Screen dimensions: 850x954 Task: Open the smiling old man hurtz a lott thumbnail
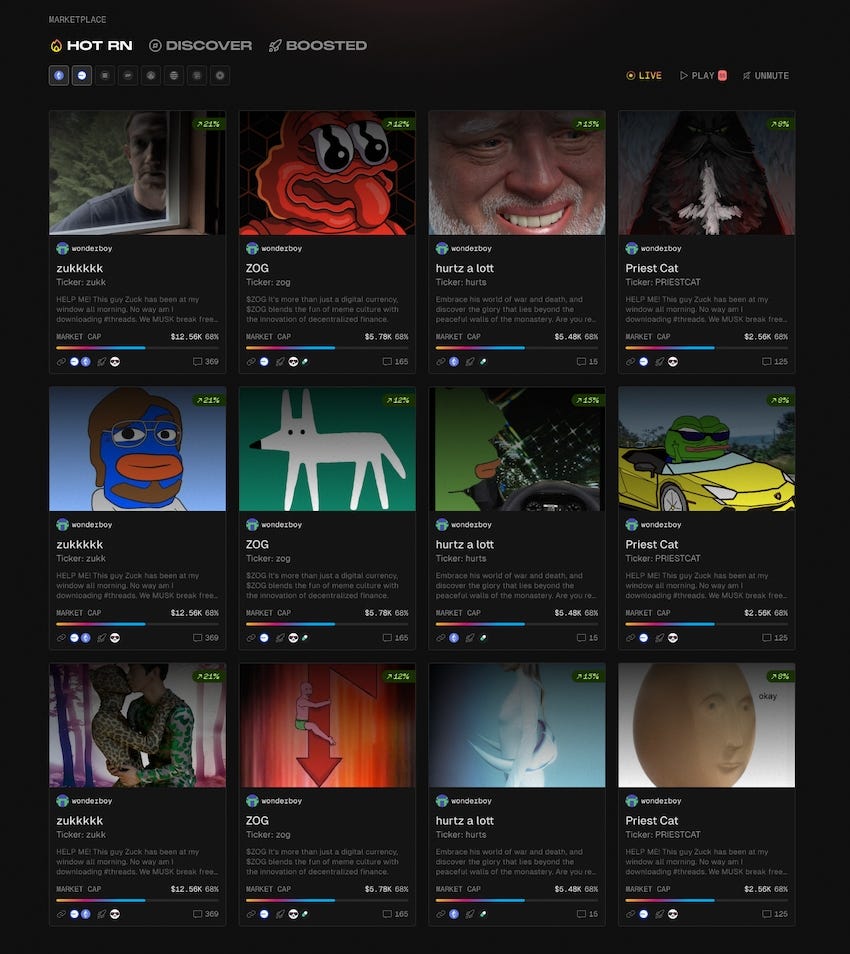pyautogui.click(x=517, y=173)
